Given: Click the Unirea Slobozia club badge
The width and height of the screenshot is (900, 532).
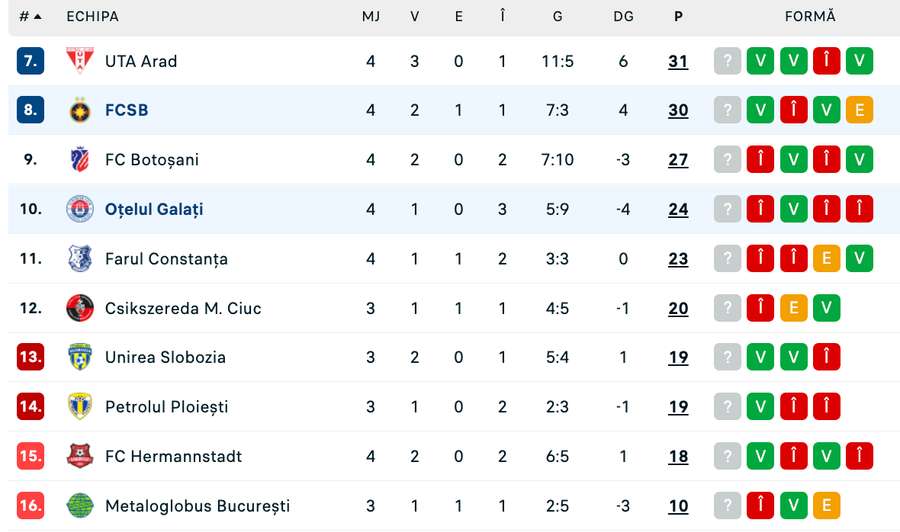Looking at the screenshot, I should pyautogui.click(x=79, y=357).
